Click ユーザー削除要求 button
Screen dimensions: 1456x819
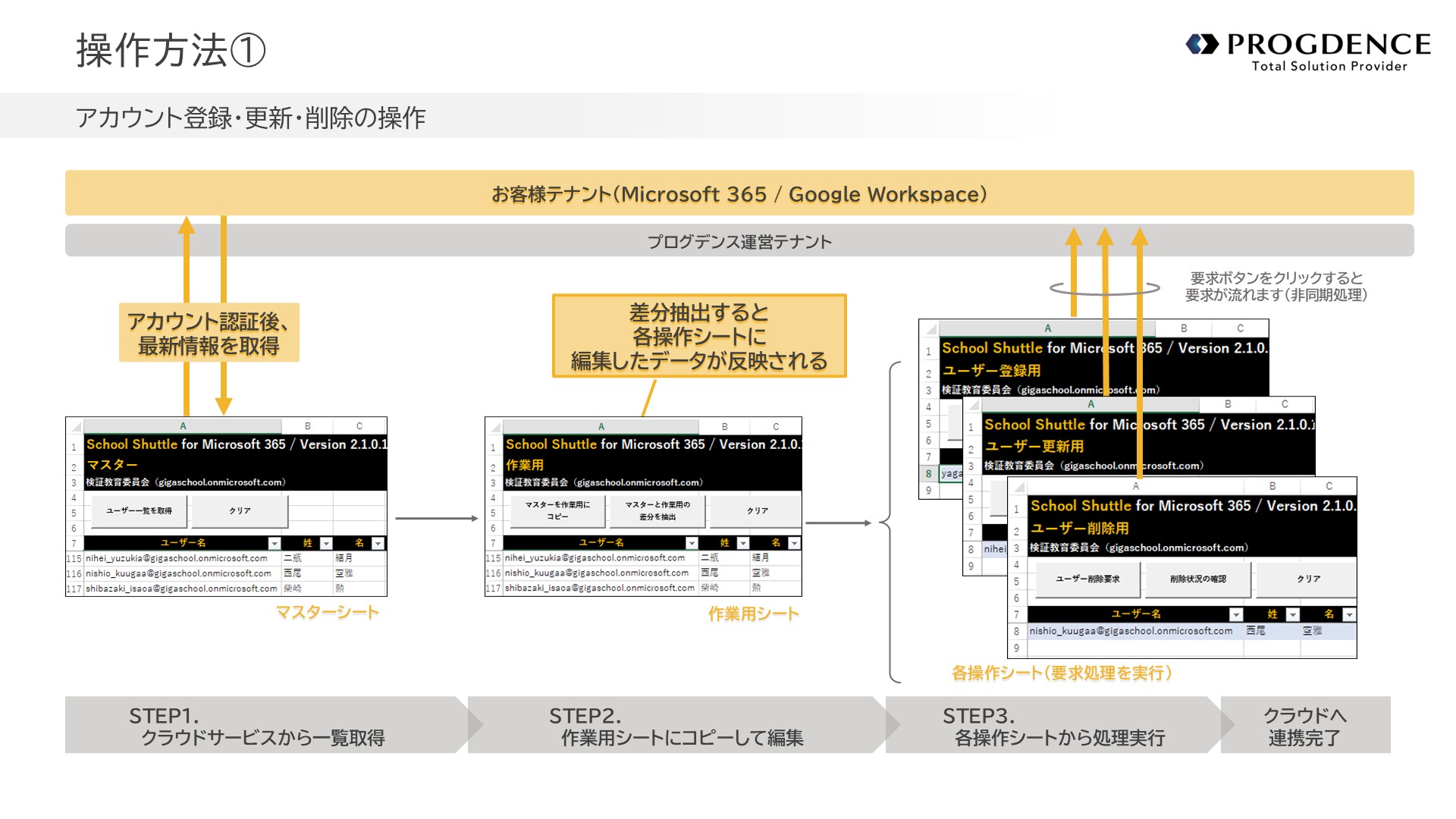[x=1087, y=579]
